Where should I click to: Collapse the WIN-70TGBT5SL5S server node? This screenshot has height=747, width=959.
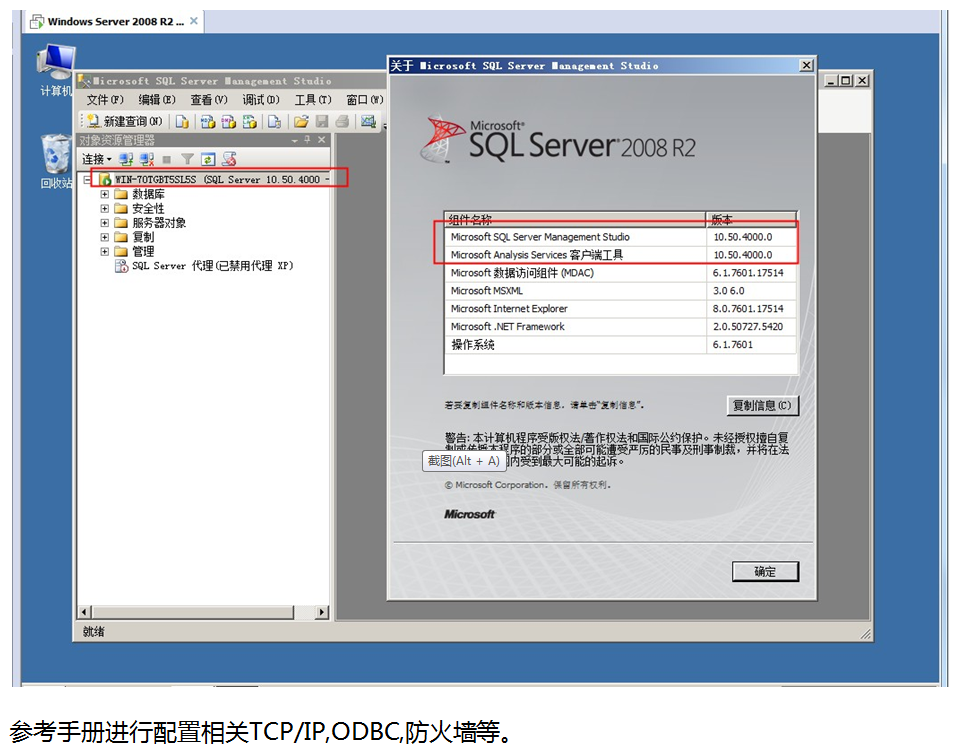point(86,179)
